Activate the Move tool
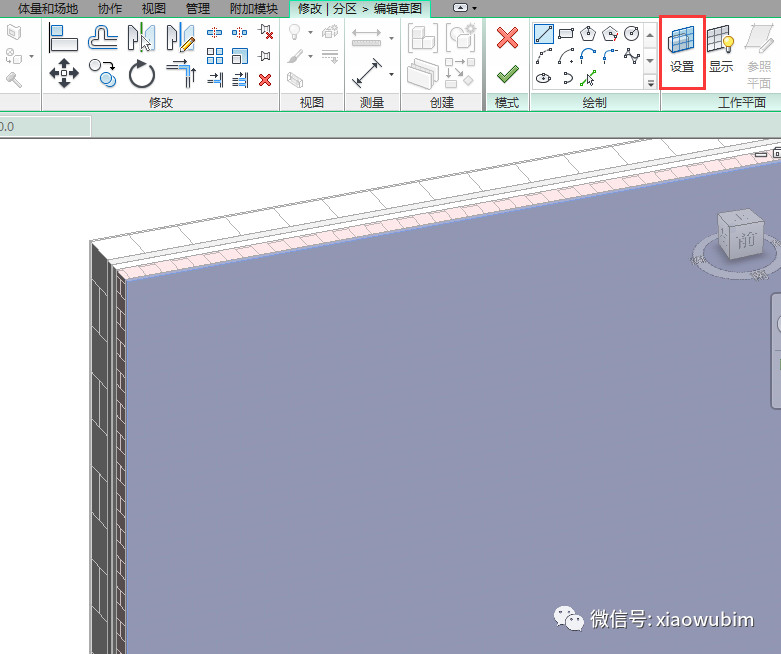This screenshot has width=781, height=654. (x=64, y=73)
